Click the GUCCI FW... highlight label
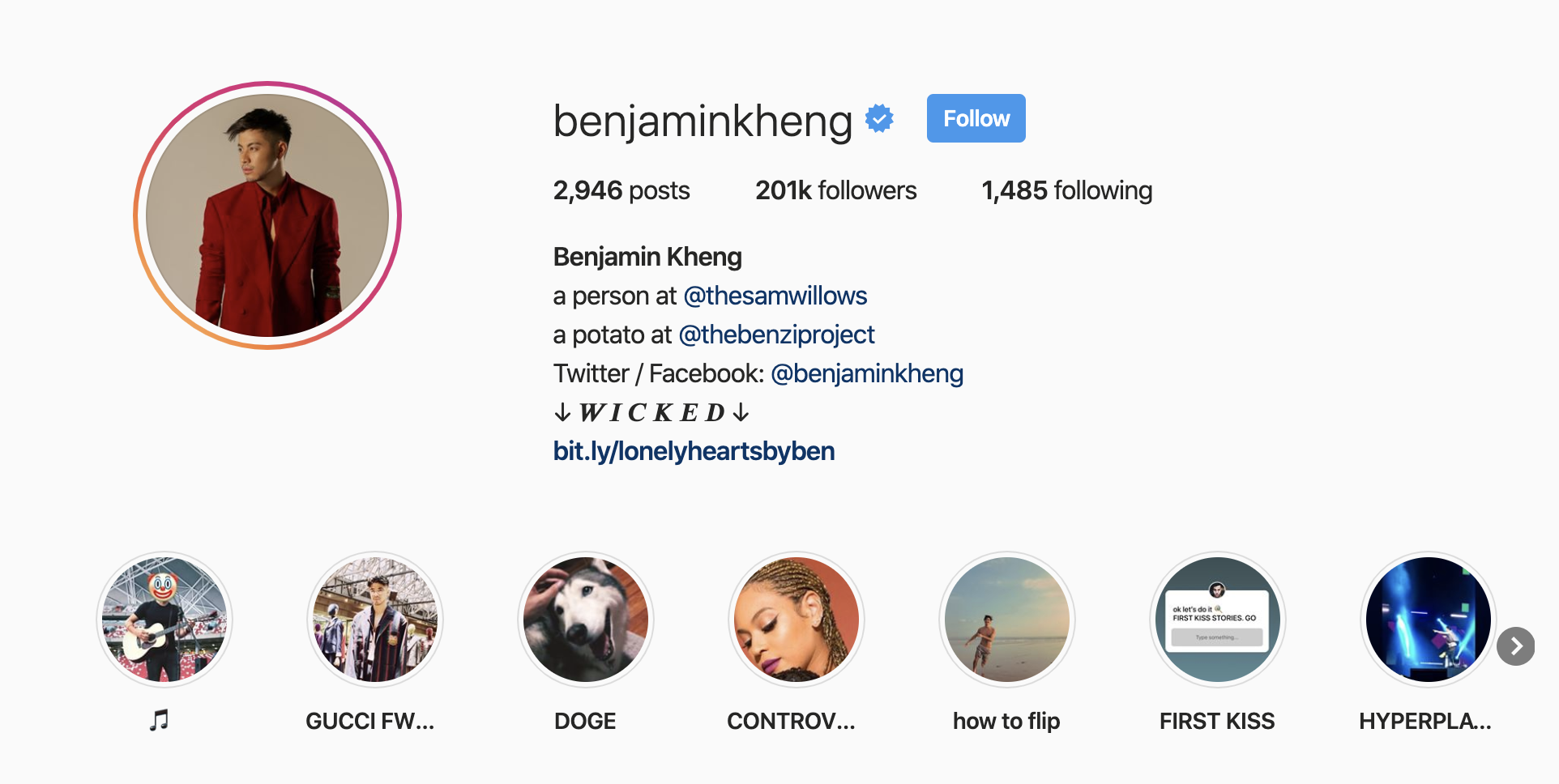Image resolution: width=1559 pixels, height=784 pixels. (370, 721)
